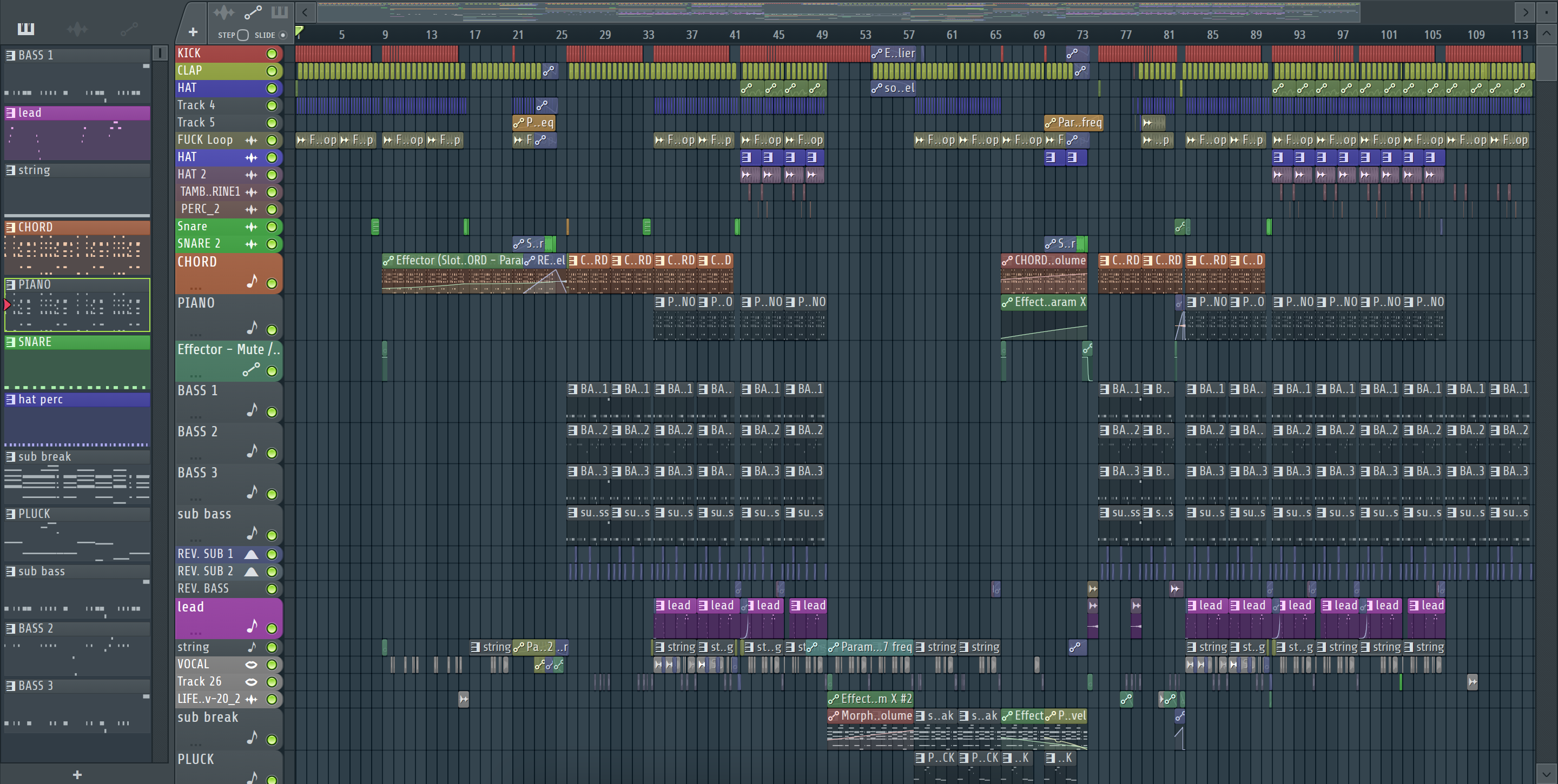This screenshot has width=1558, height=784.
Task: Click the vertical scrollbar down arrow
Action: tap(1547, 773)
